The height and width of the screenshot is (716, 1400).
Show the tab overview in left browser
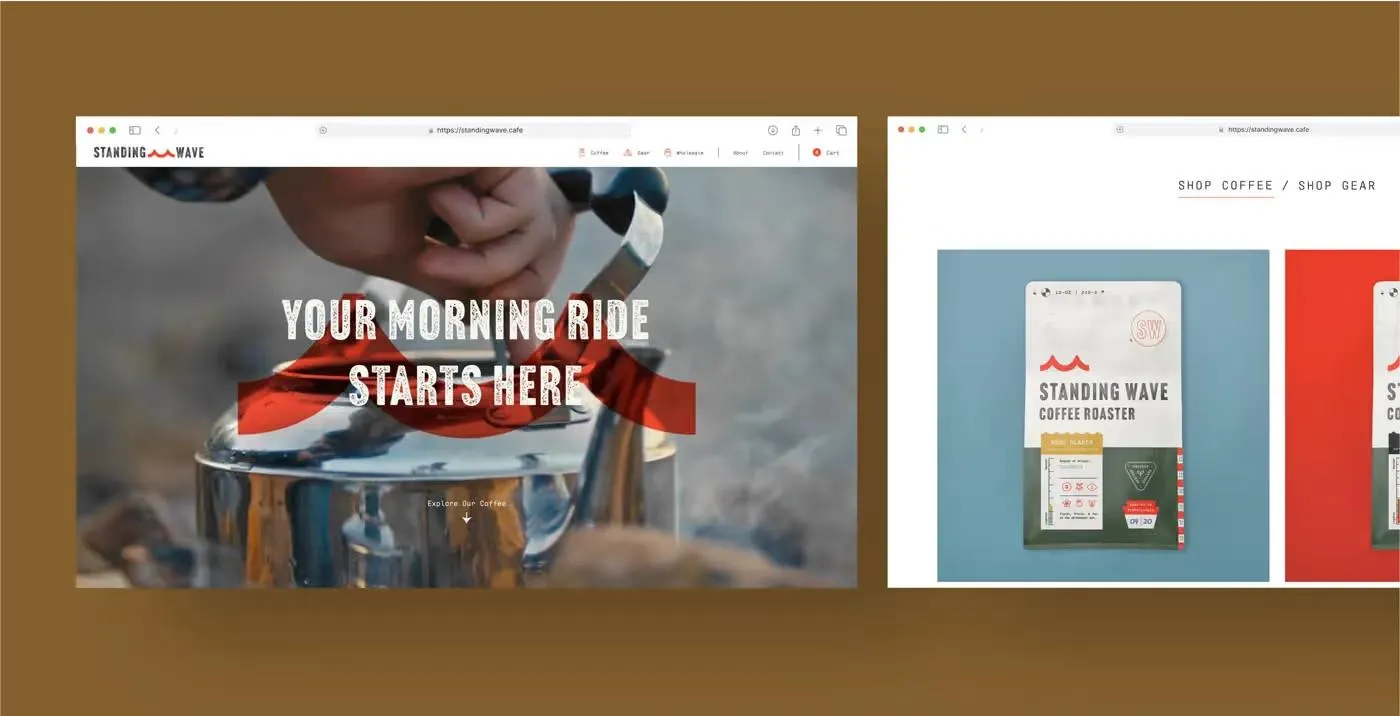841,130
